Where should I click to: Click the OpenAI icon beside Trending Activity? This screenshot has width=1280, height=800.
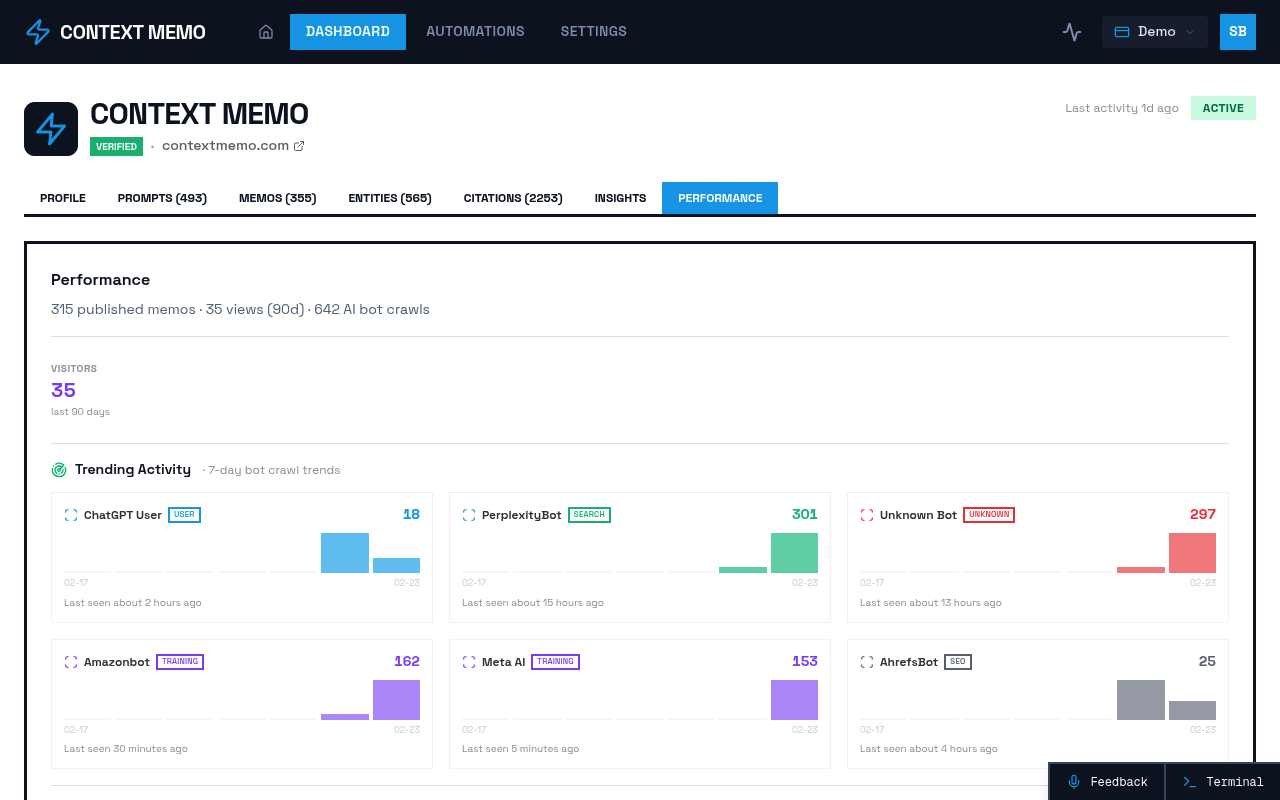point(57,469)
